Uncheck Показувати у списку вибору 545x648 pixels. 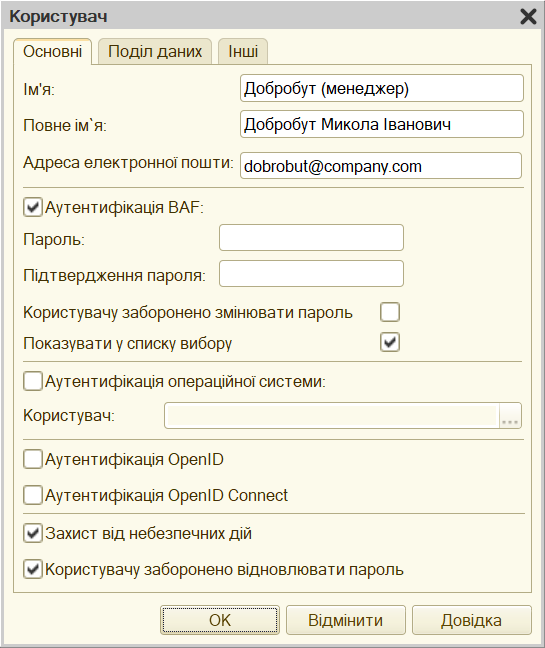(x=390, y=342)
